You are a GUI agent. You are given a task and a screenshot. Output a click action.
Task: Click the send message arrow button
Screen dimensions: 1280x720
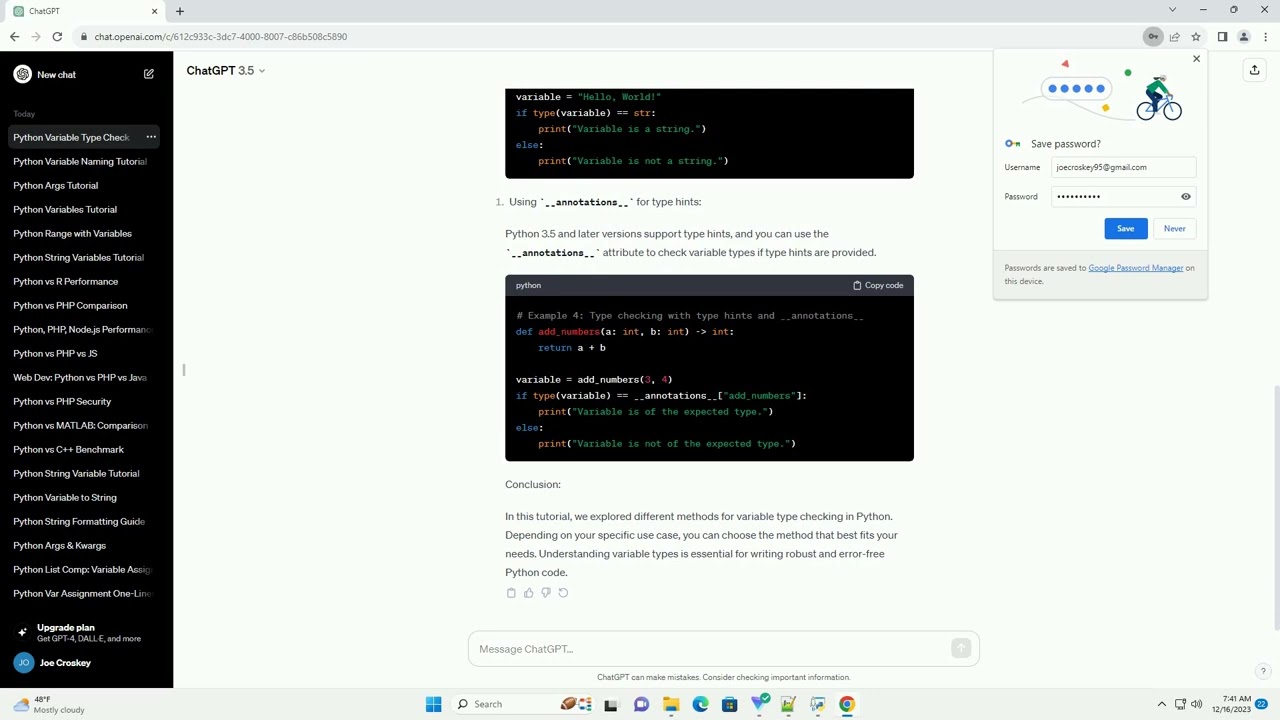(x=961, y=649)
